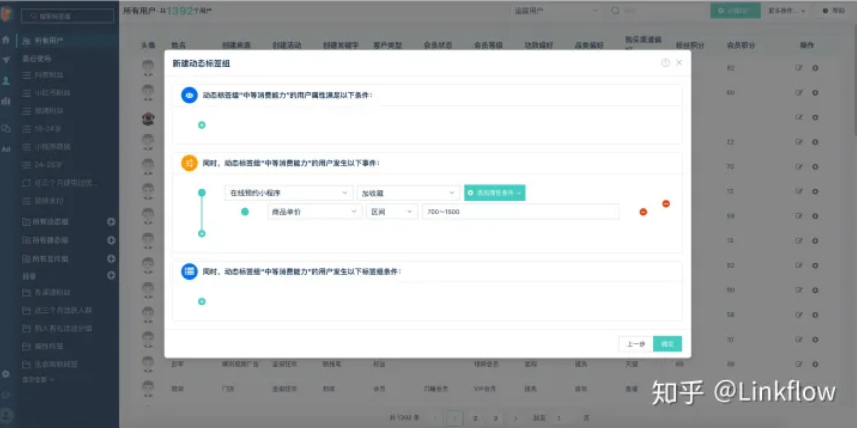Add a user attribute condition with plus circle
Viewport: 857px width, 429px height.
[202, 125]
